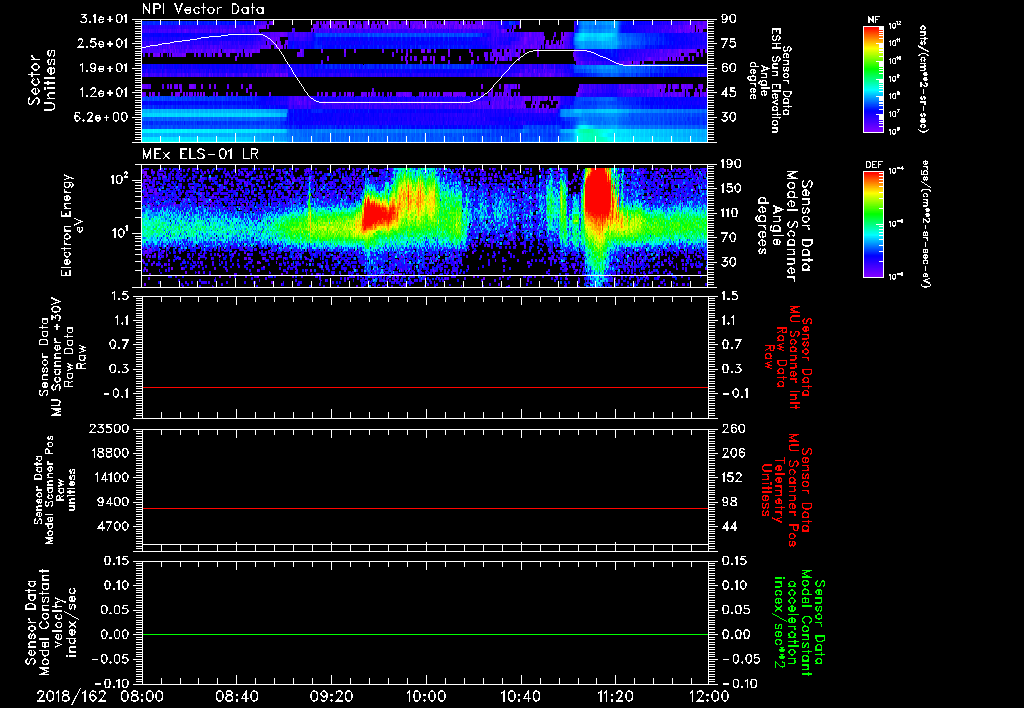Screen dimensions: 1024x708
Task: Click the green "Model Constant acceleration" label
Action: 799,622
